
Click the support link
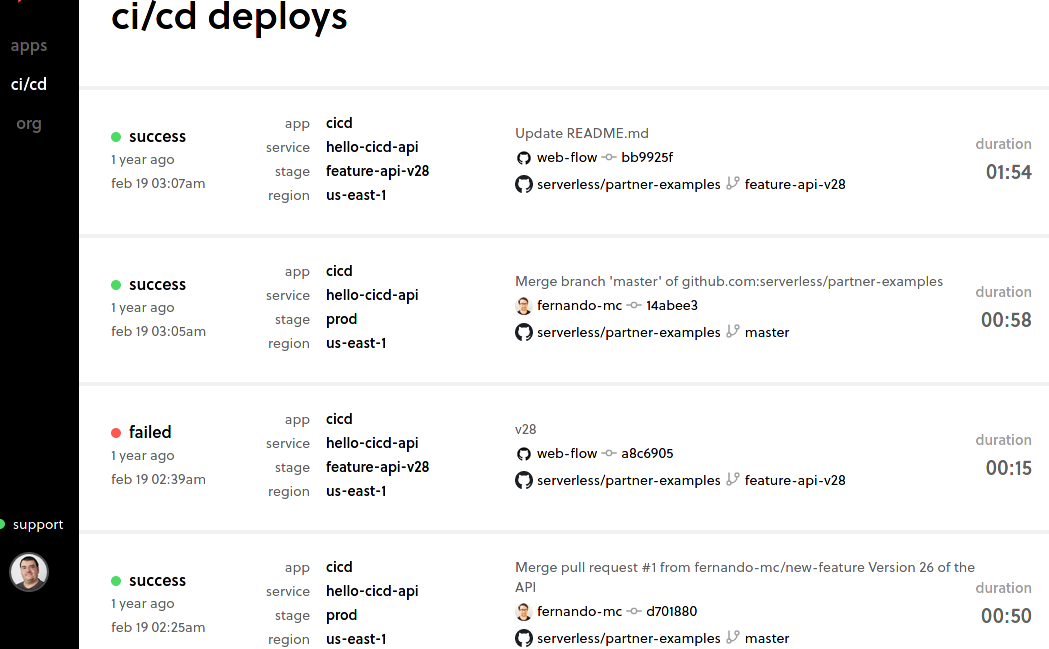(x=38, y=523)
